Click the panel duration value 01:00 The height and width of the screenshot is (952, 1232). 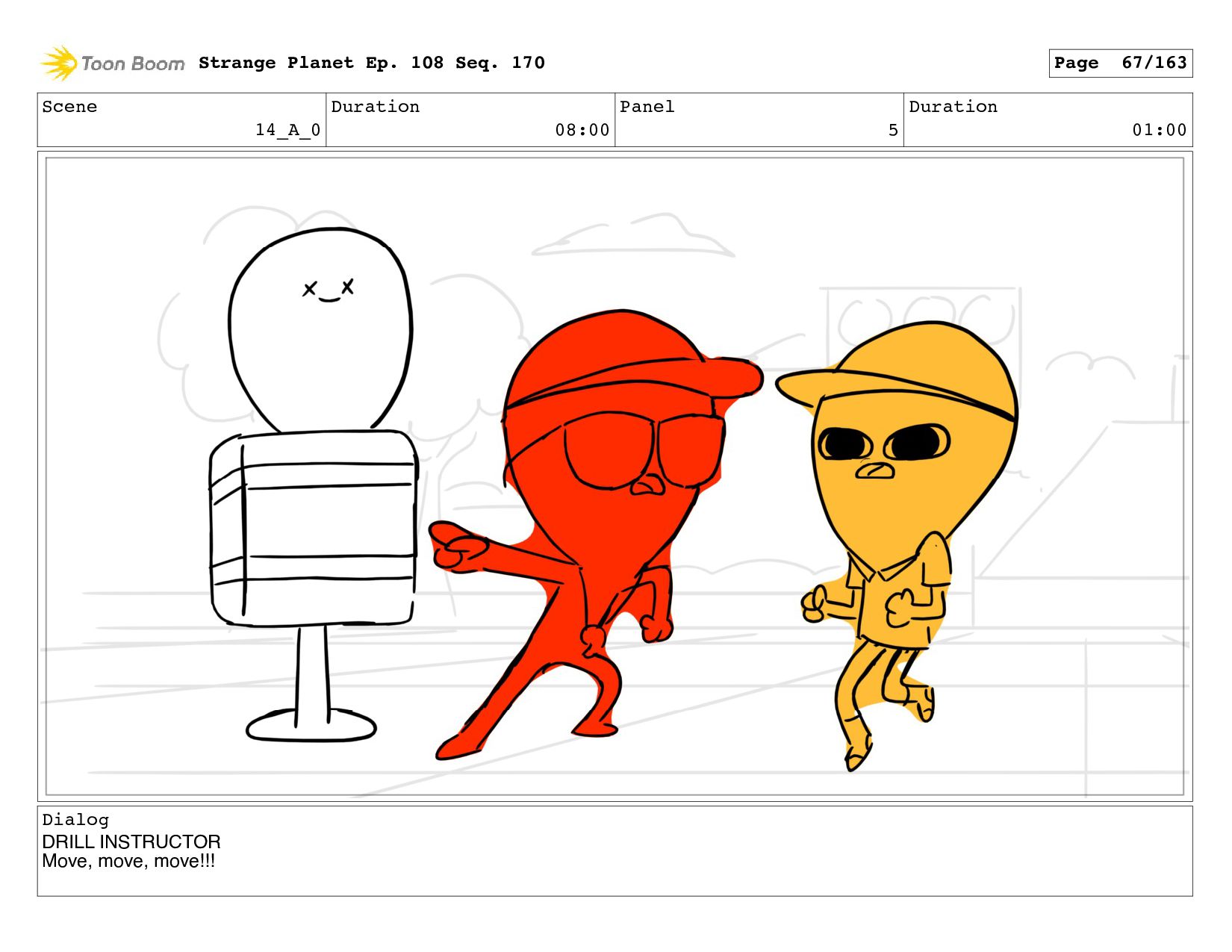(1160, 130)
